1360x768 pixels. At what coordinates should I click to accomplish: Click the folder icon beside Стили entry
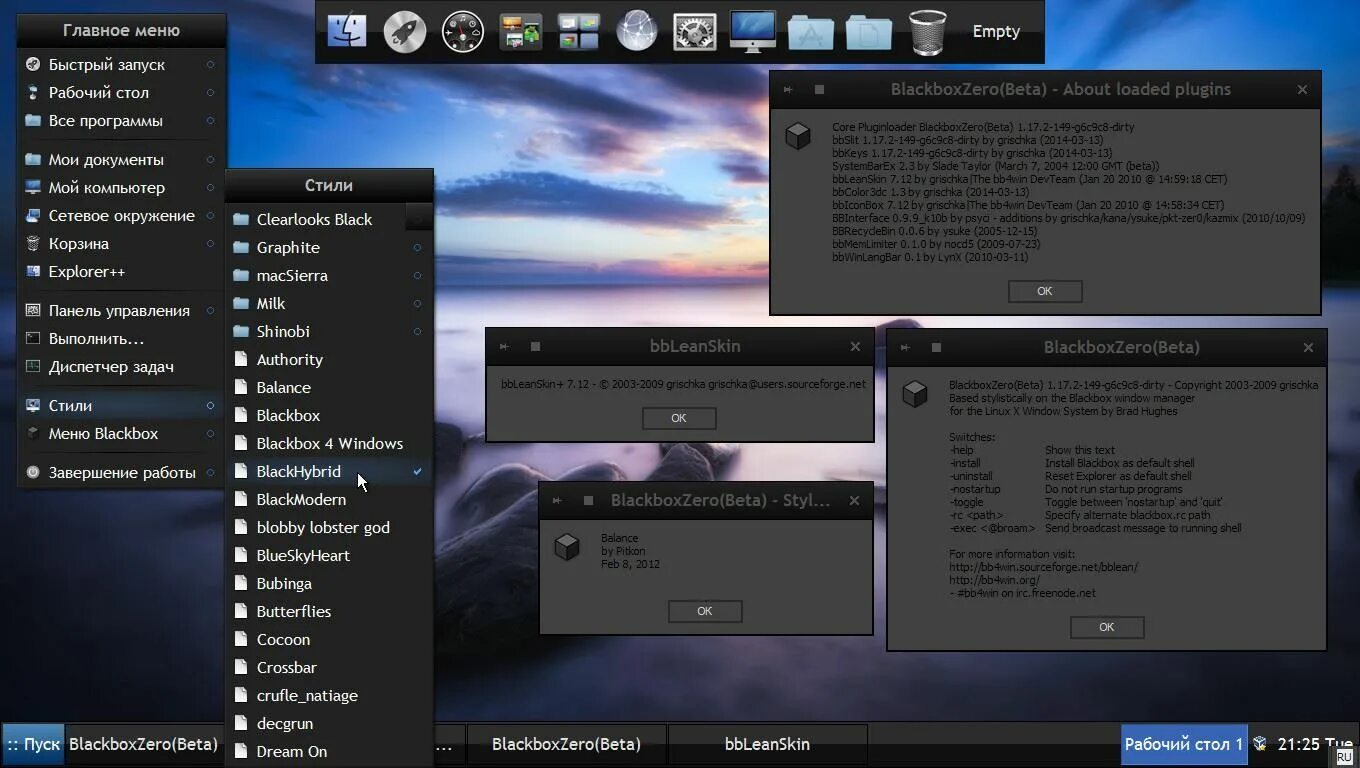pos(33,405)
